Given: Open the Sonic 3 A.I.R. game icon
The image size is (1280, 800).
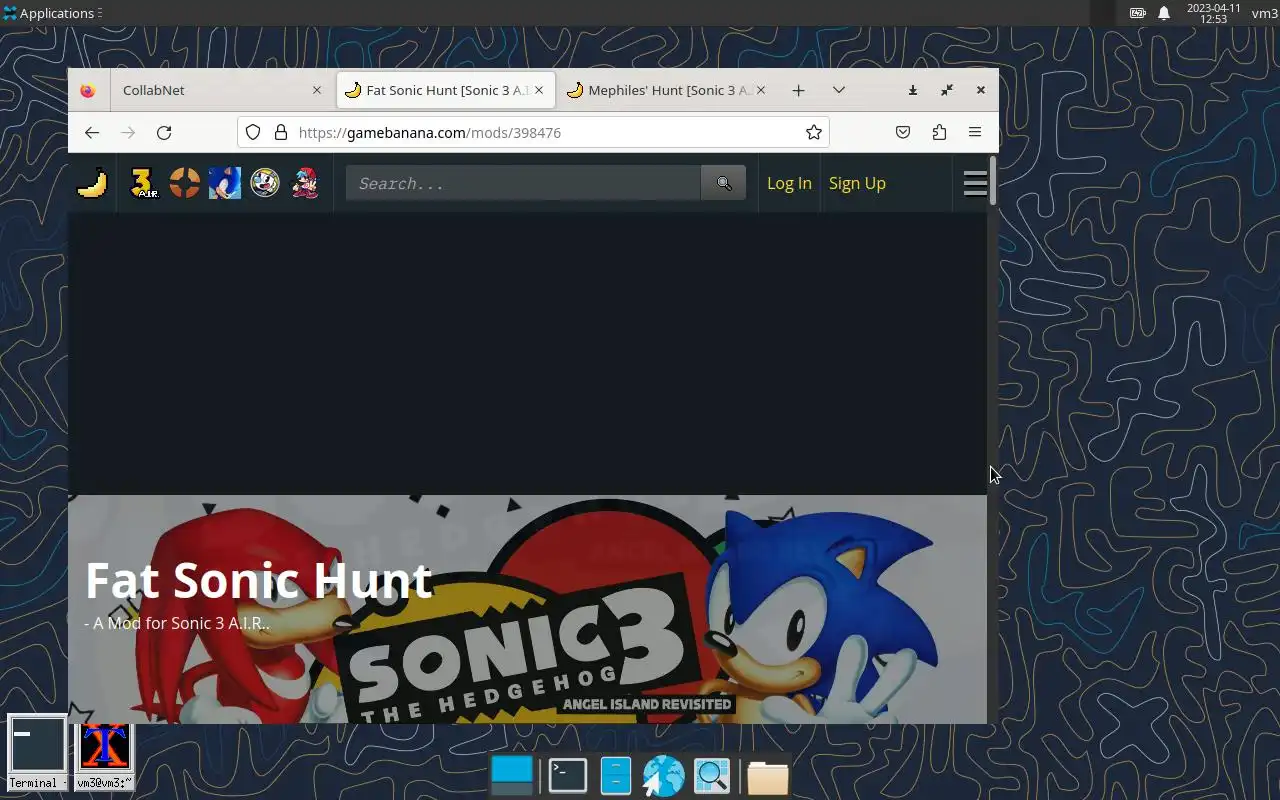Looking at the screenshot, I should pos(144,183).
